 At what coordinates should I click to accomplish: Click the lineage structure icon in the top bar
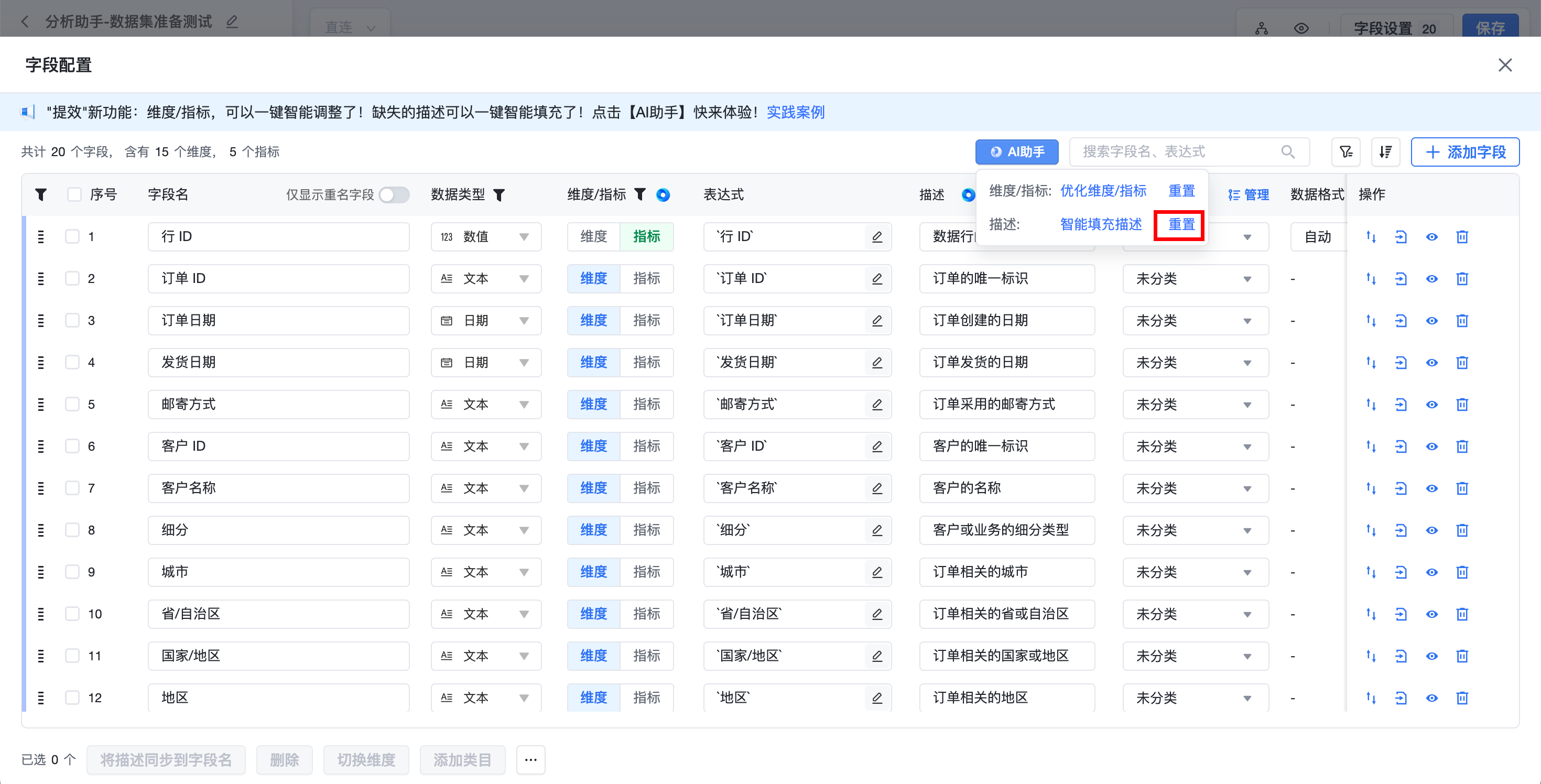[x=1262, y=28]
